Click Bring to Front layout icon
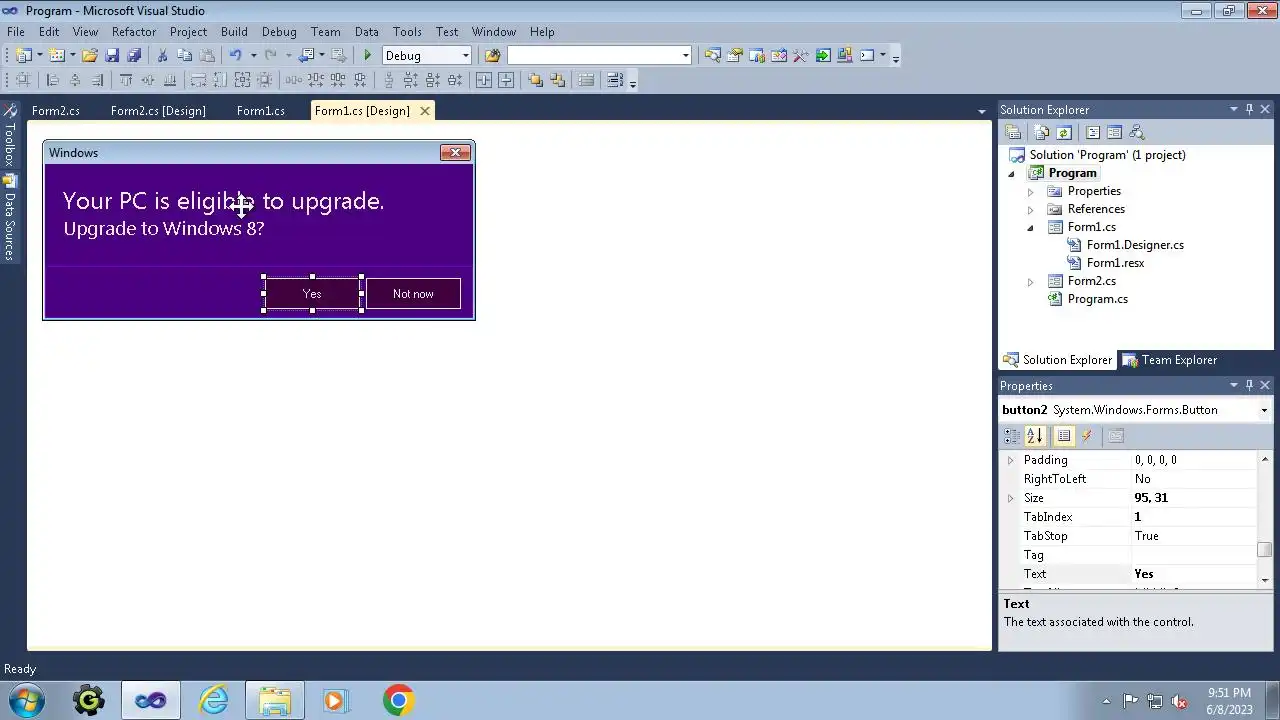1280x720 pixels. (536, 81)
